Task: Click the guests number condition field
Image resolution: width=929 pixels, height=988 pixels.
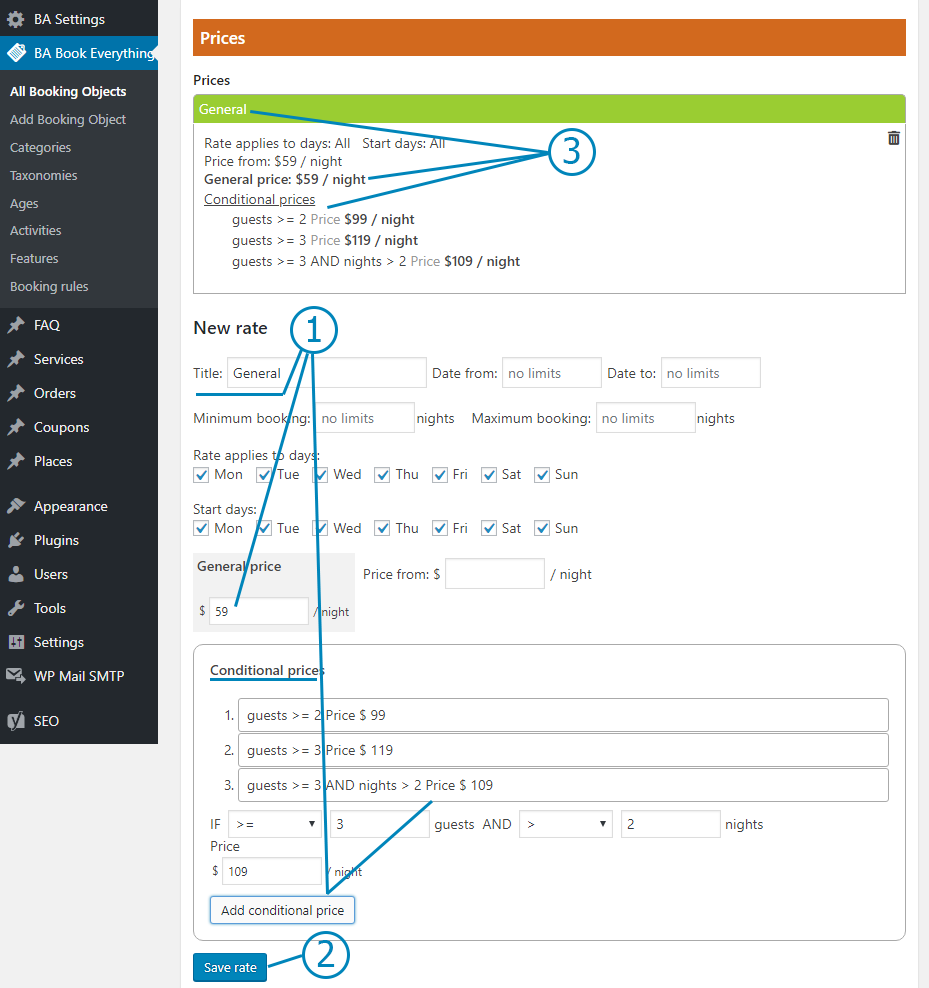Action: pos(380,824)
